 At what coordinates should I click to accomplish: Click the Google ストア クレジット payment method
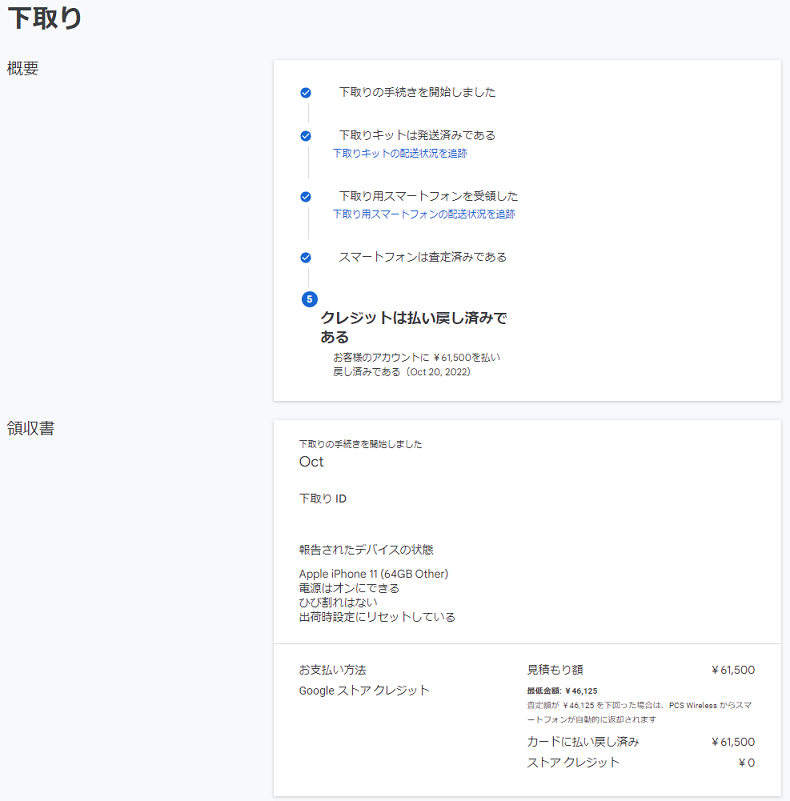(364, 691)
